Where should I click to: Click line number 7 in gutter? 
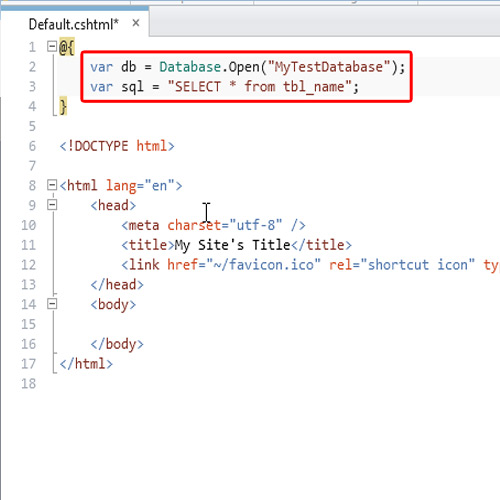point(32,166)
